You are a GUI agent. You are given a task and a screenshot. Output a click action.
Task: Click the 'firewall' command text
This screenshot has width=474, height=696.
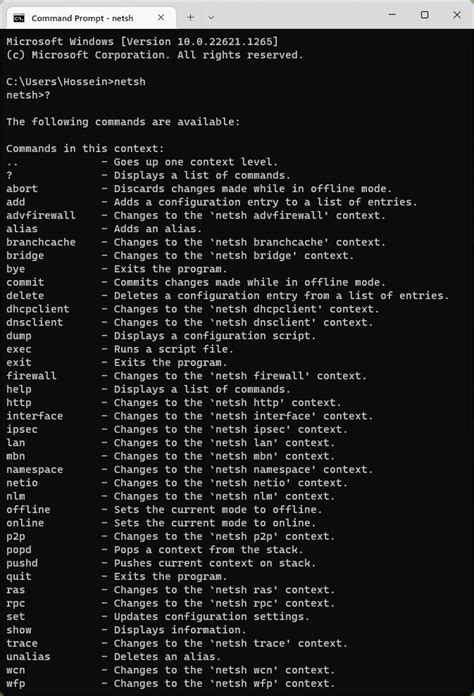point(32,376)
